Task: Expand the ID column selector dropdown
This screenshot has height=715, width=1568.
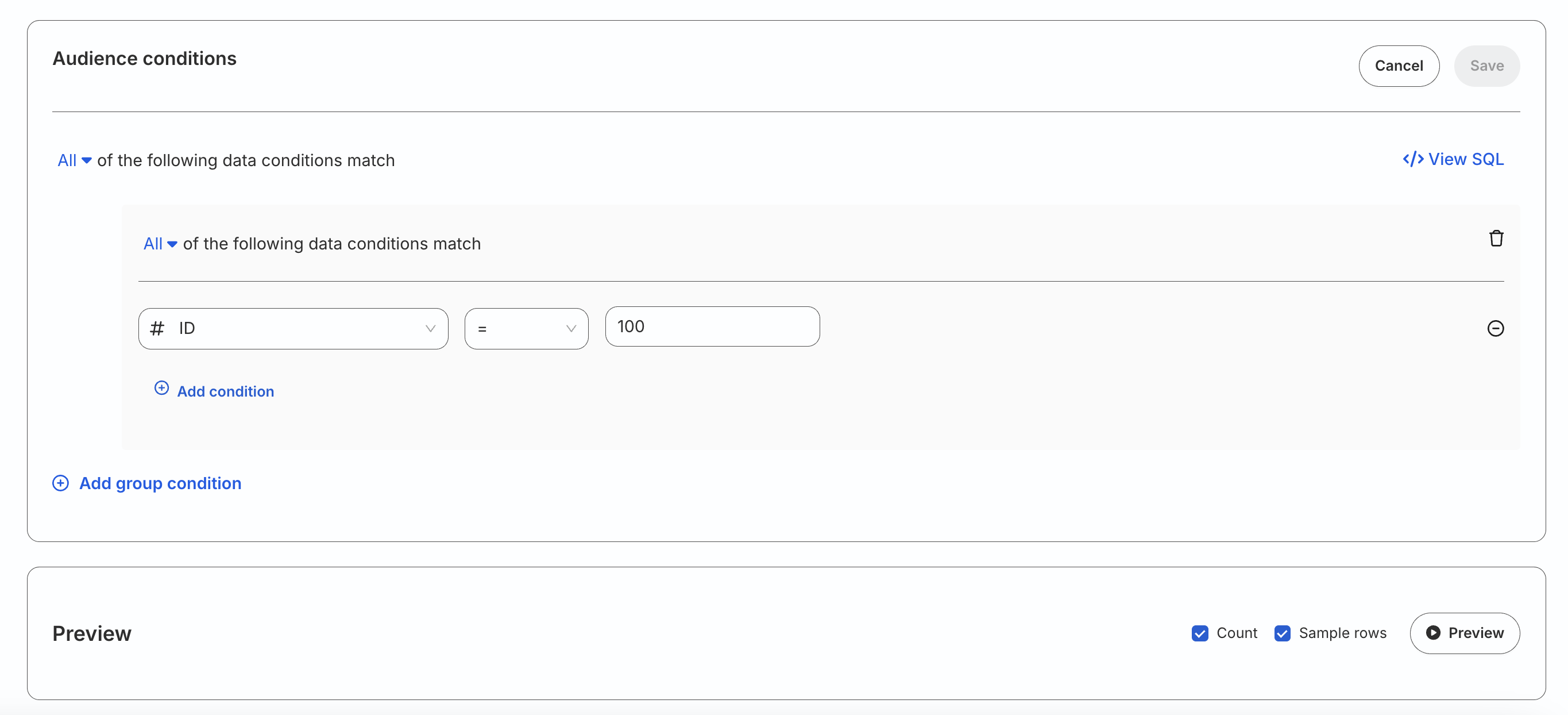Action: click(293, 328)
